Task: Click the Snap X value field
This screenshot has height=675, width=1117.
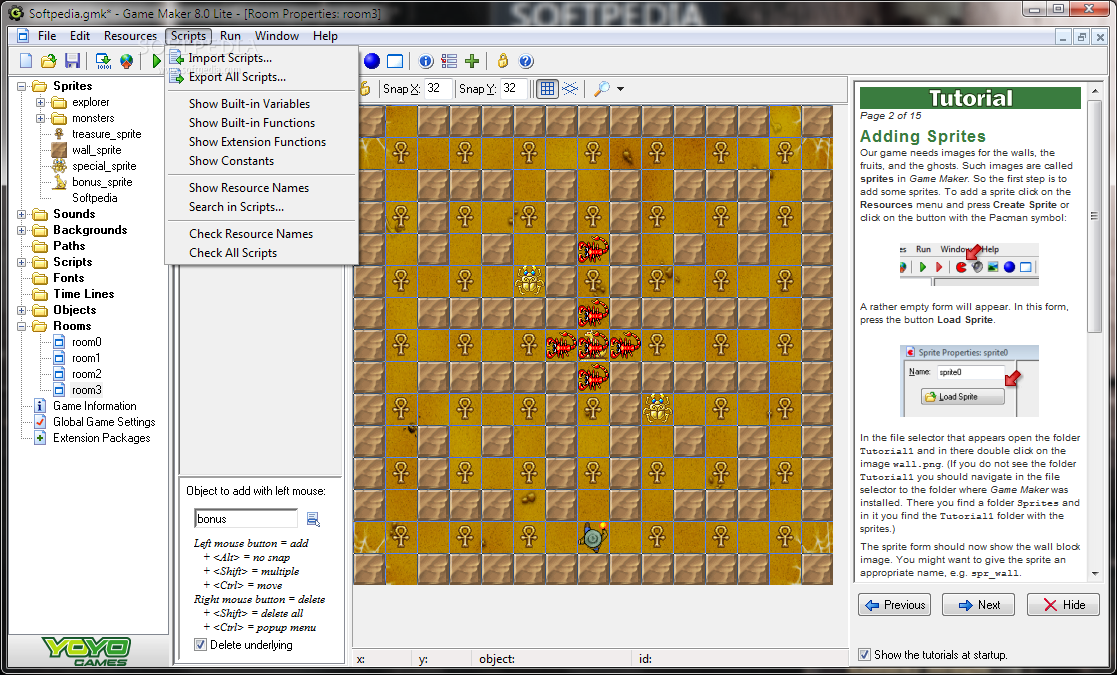Action: point(437,88)
